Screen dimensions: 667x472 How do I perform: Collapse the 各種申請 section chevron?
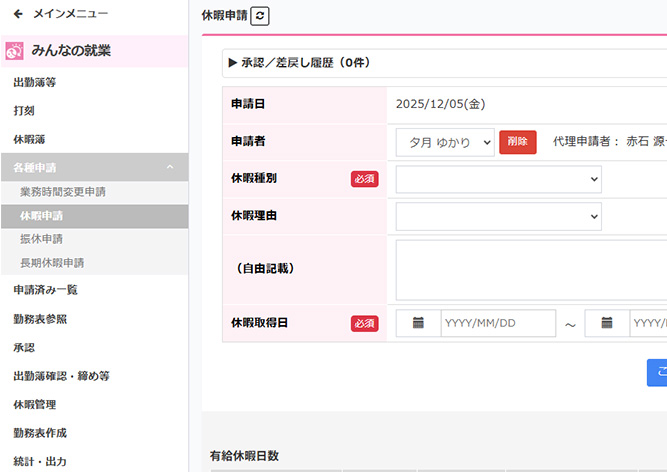tap(170, 167)
